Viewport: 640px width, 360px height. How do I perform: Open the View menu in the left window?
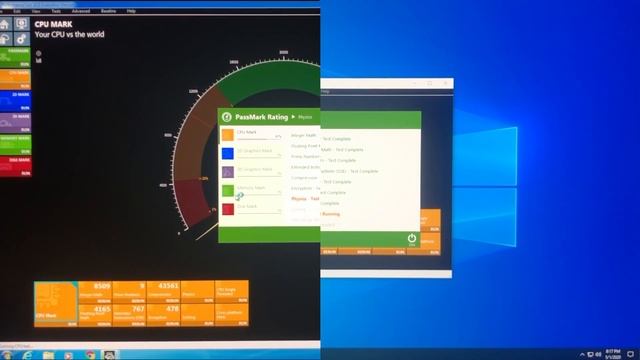(x=36, y=11)
